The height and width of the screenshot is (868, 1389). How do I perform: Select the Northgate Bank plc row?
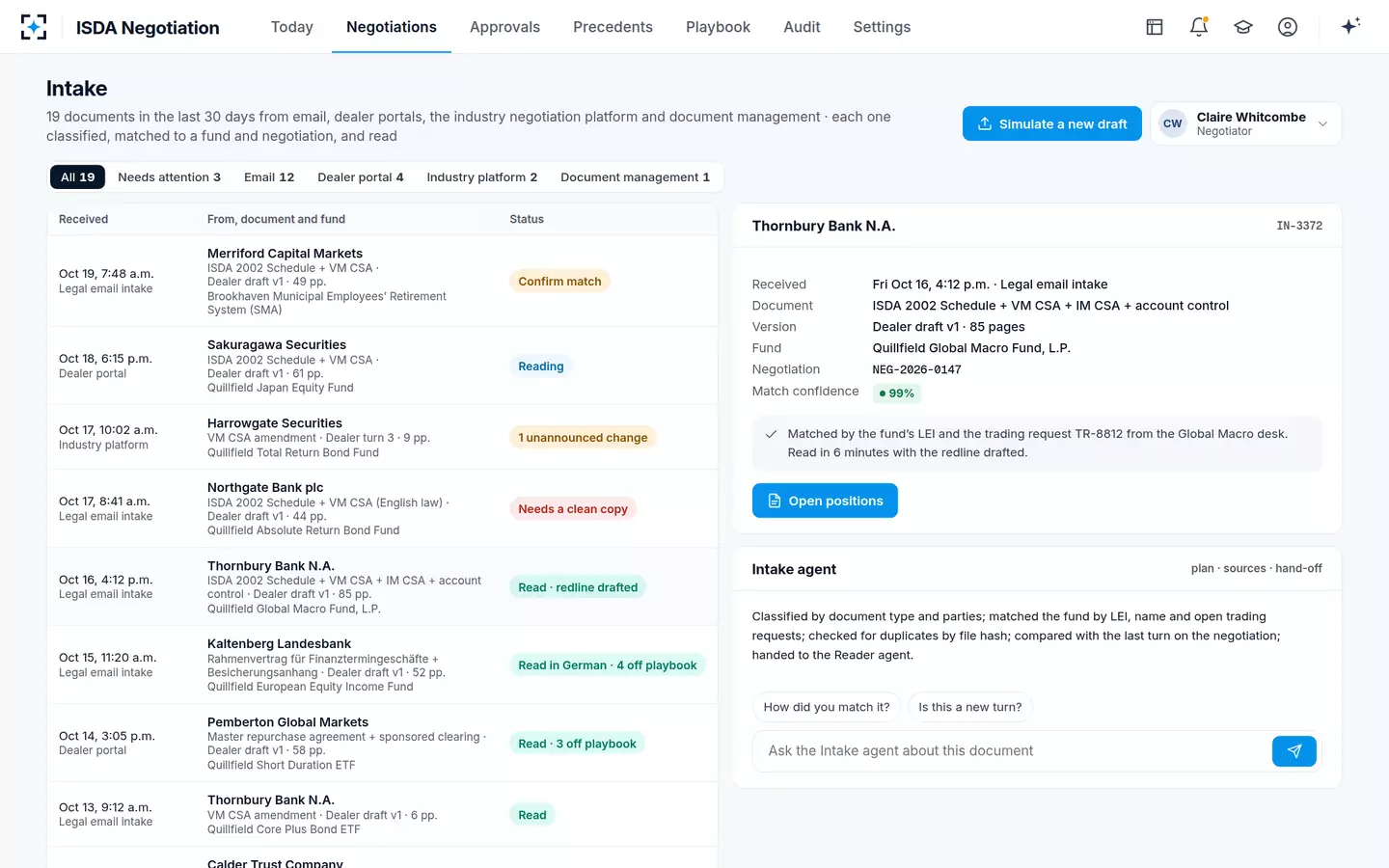[x=382, y=508]
